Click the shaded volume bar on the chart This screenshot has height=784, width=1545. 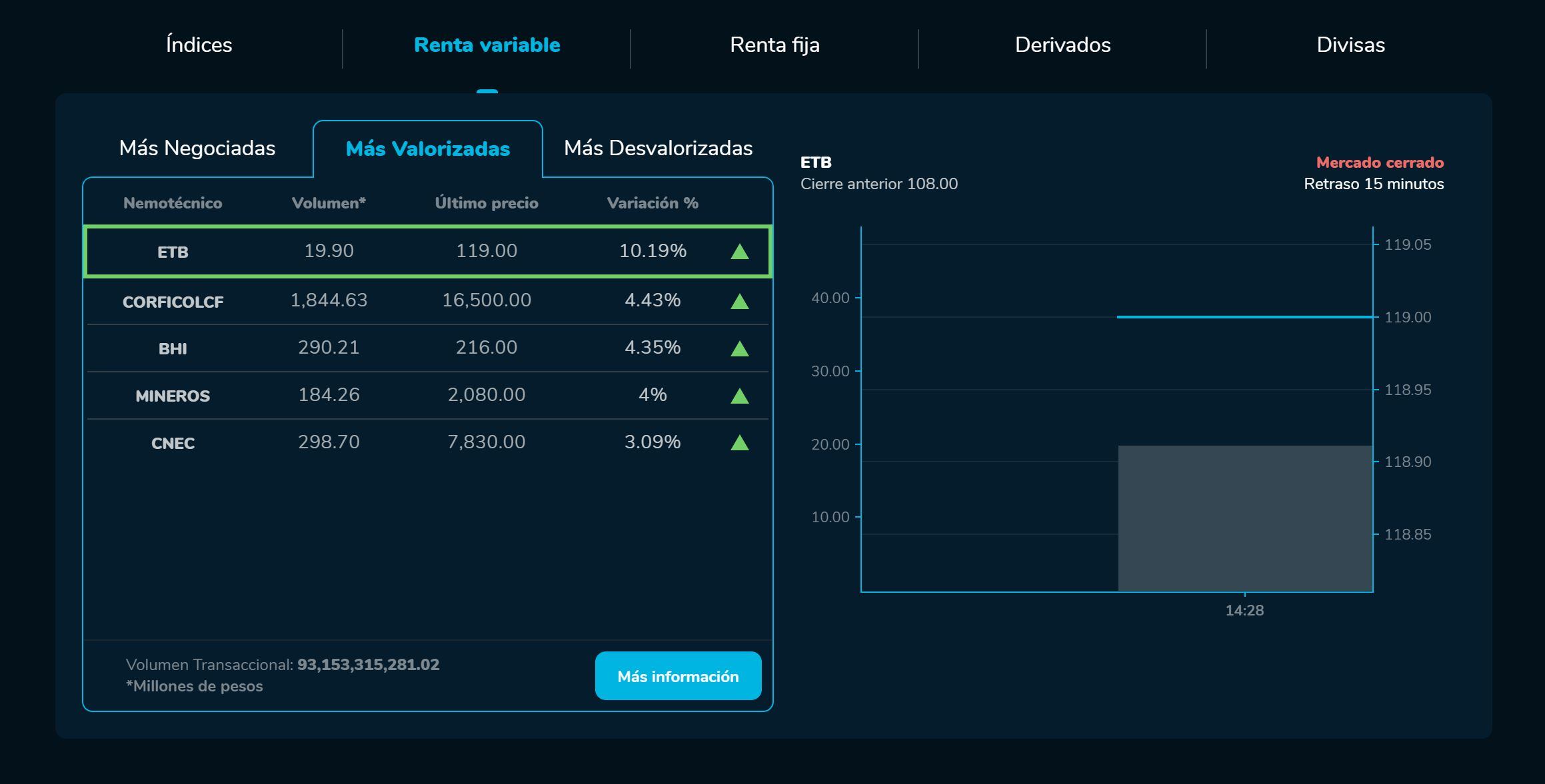[1245, 520]
